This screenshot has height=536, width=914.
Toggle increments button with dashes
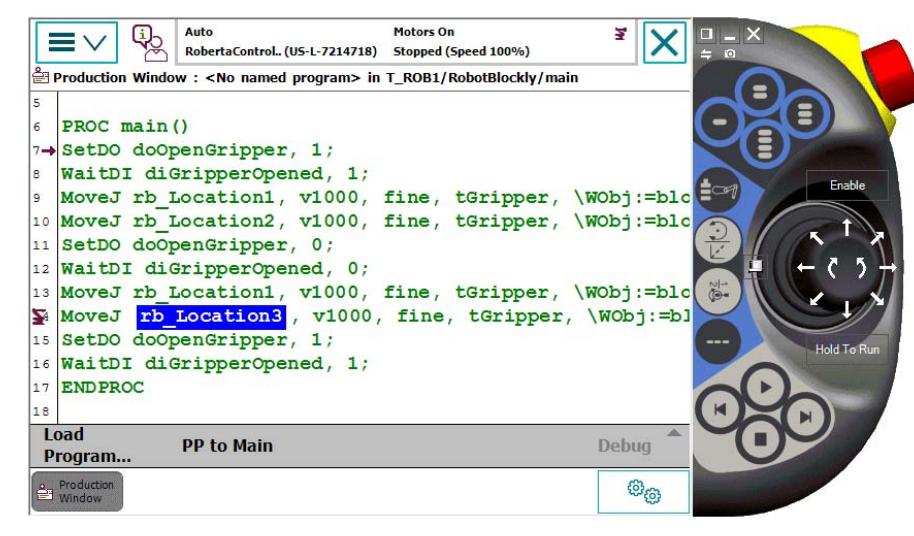point(718,341)
